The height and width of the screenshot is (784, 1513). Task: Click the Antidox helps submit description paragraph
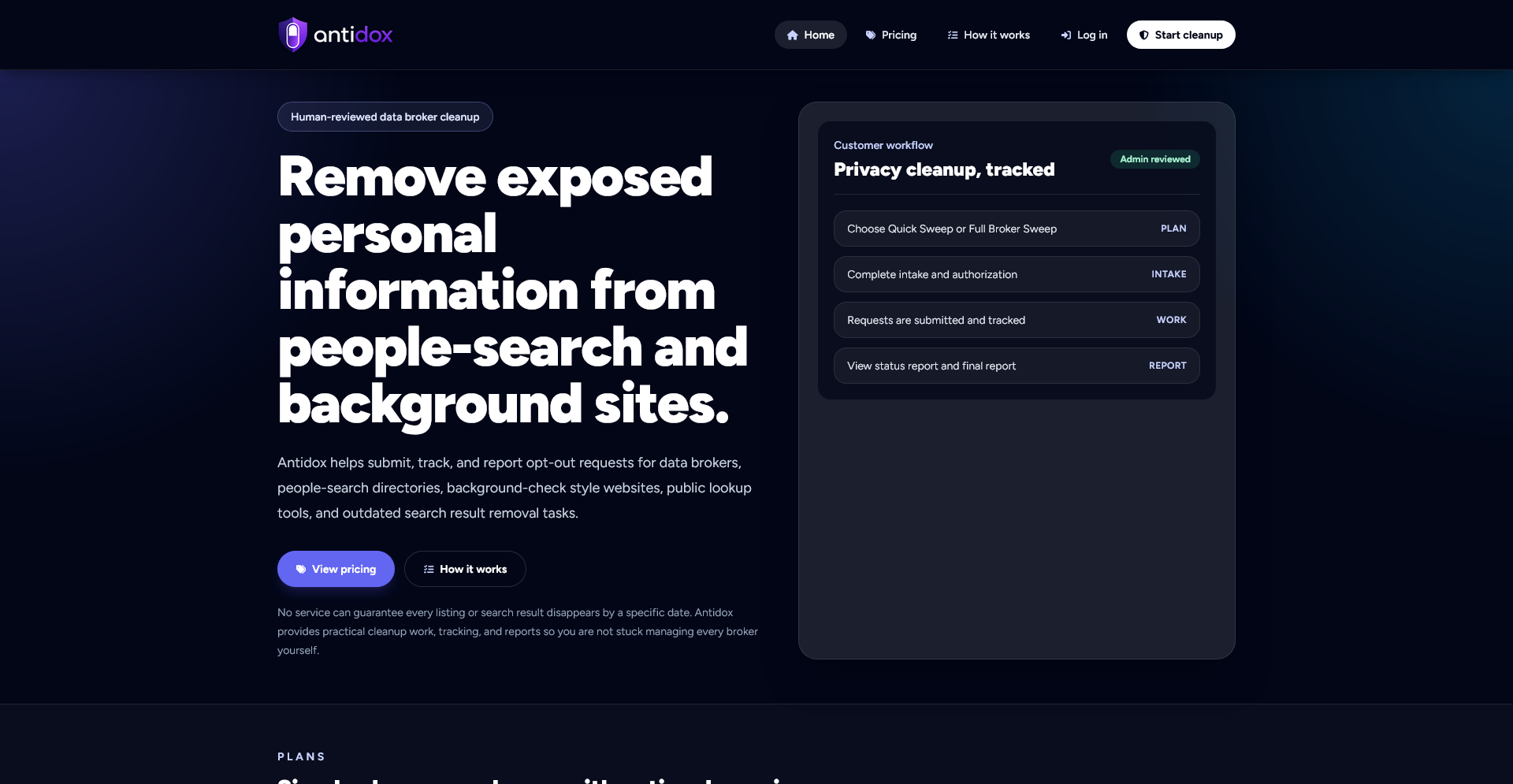515,488
